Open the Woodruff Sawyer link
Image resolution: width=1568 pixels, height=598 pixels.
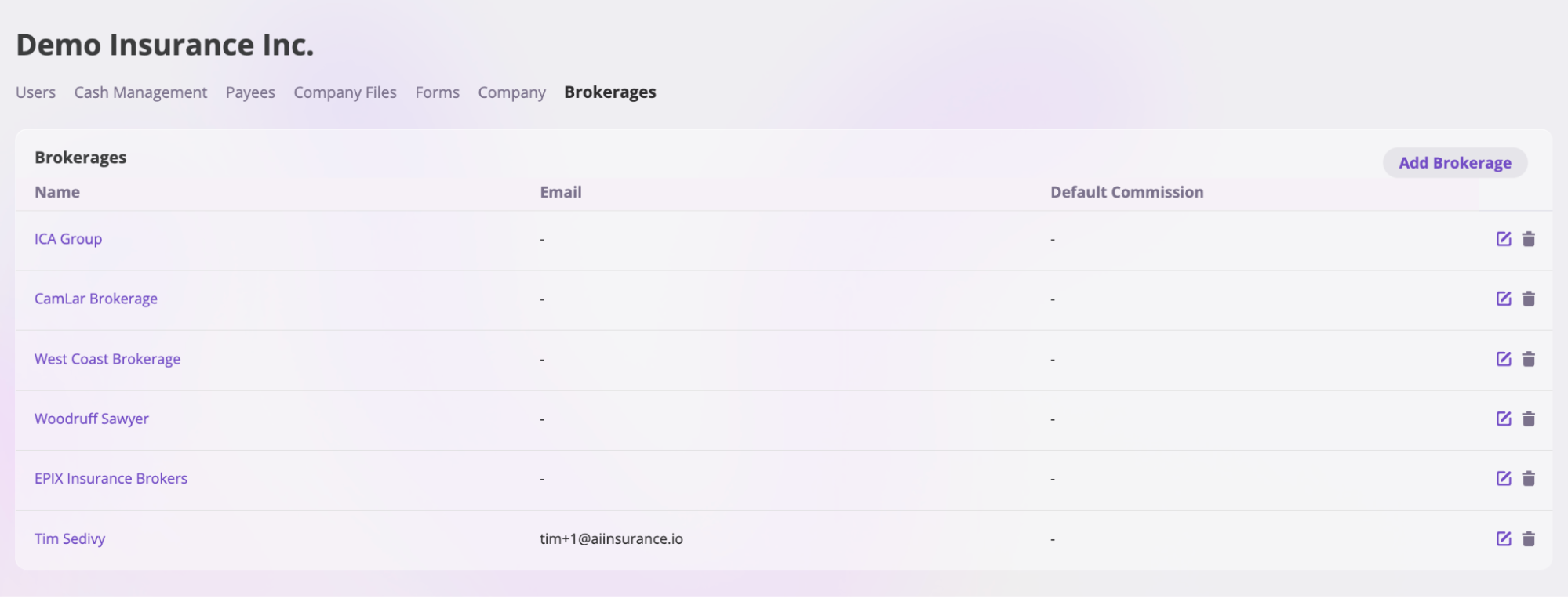[x=92, y=419]
